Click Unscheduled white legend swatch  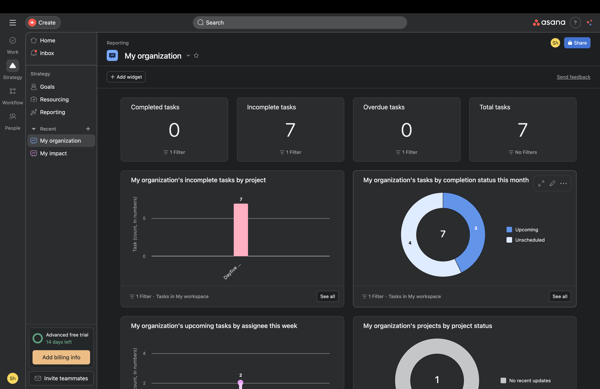[509, 240]
